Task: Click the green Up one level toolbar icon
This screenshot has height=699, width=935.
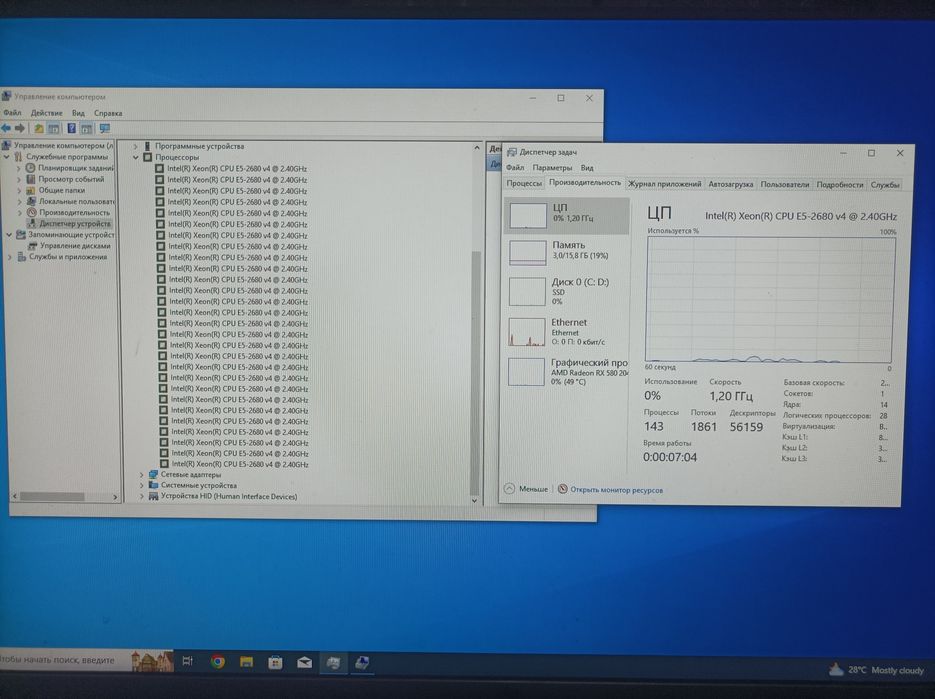Action: click(39, 128)
